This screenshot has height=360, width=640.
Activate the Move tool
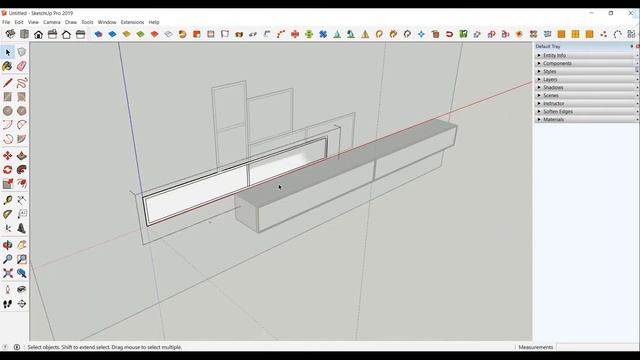[8, 156]
